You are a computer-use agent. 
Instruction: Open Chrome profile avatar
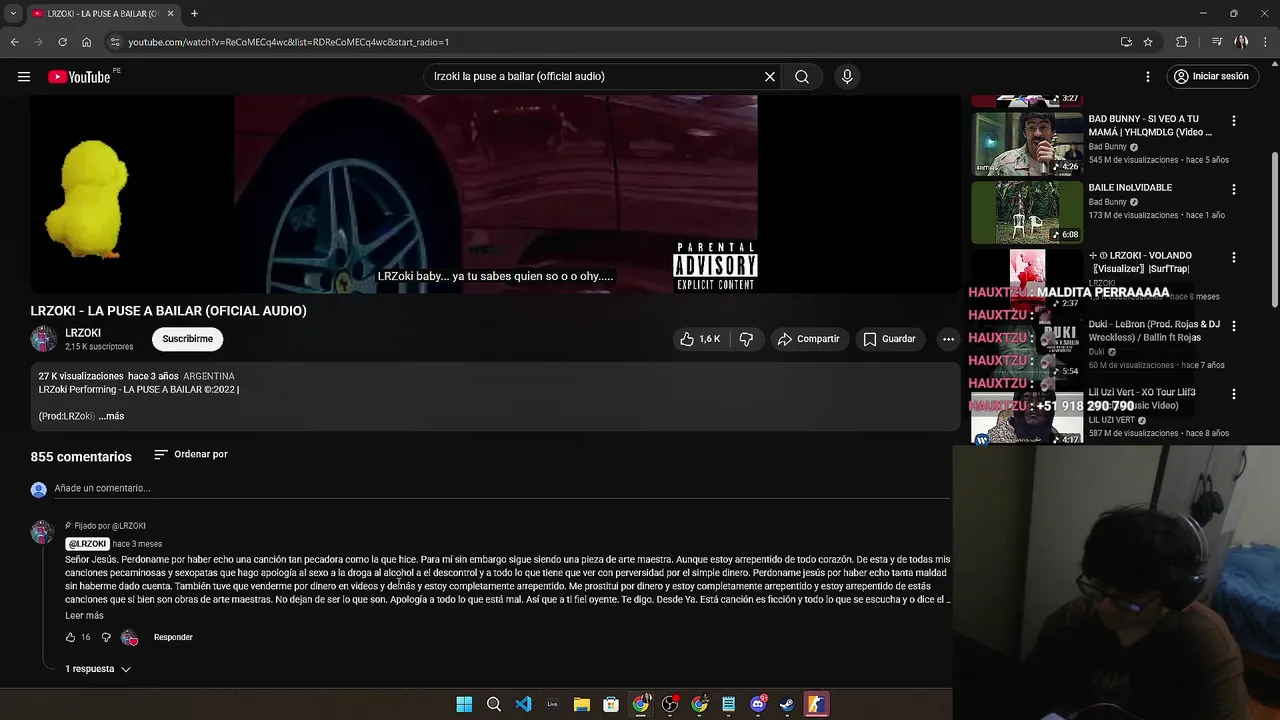pyautogui.click(x=1241, y=42)
